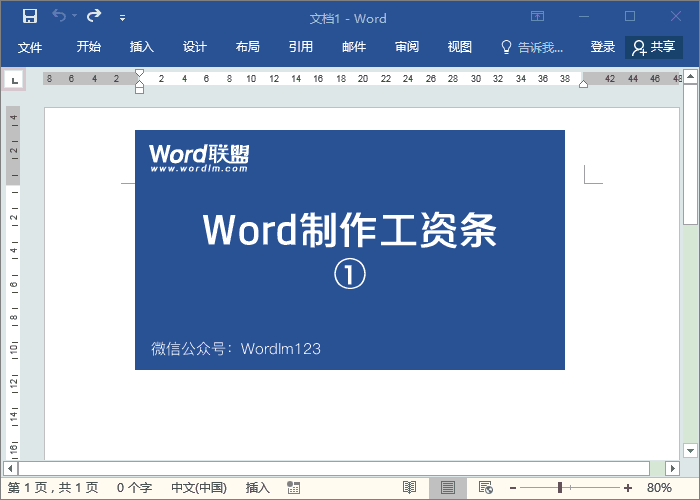Click the right indent marker on ruler
Screen dimensions: 700x500
(x=583, y=84)
